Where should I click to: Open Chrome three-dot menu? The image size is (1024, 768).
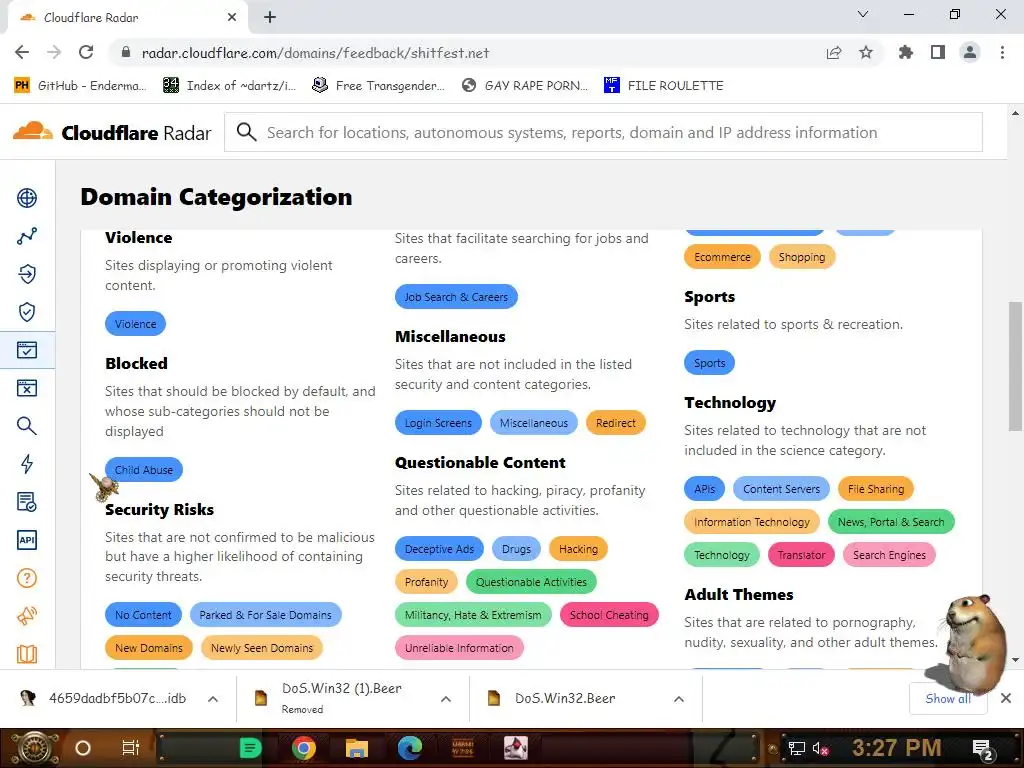click(1002, 52)
